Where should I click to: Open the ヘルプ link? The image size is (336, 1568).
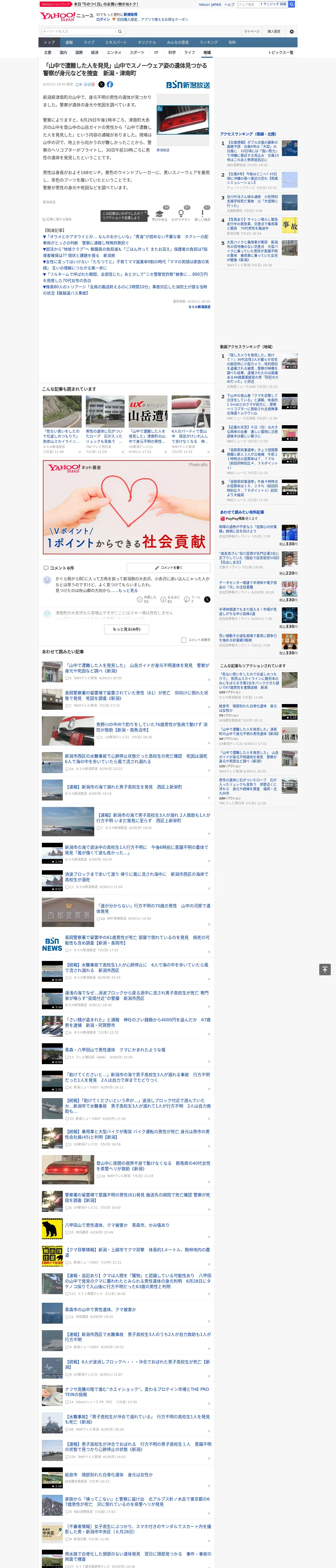[x=229, y=4]
